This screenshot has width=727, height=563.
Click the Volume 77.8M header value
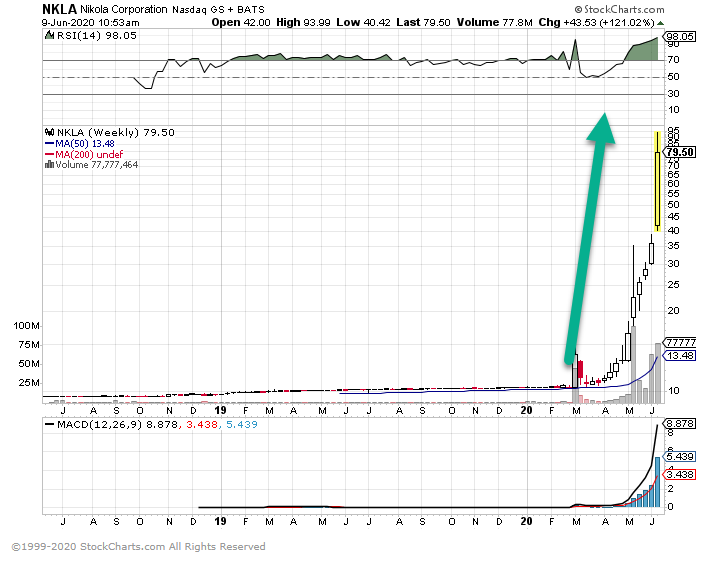pos(494,22)
